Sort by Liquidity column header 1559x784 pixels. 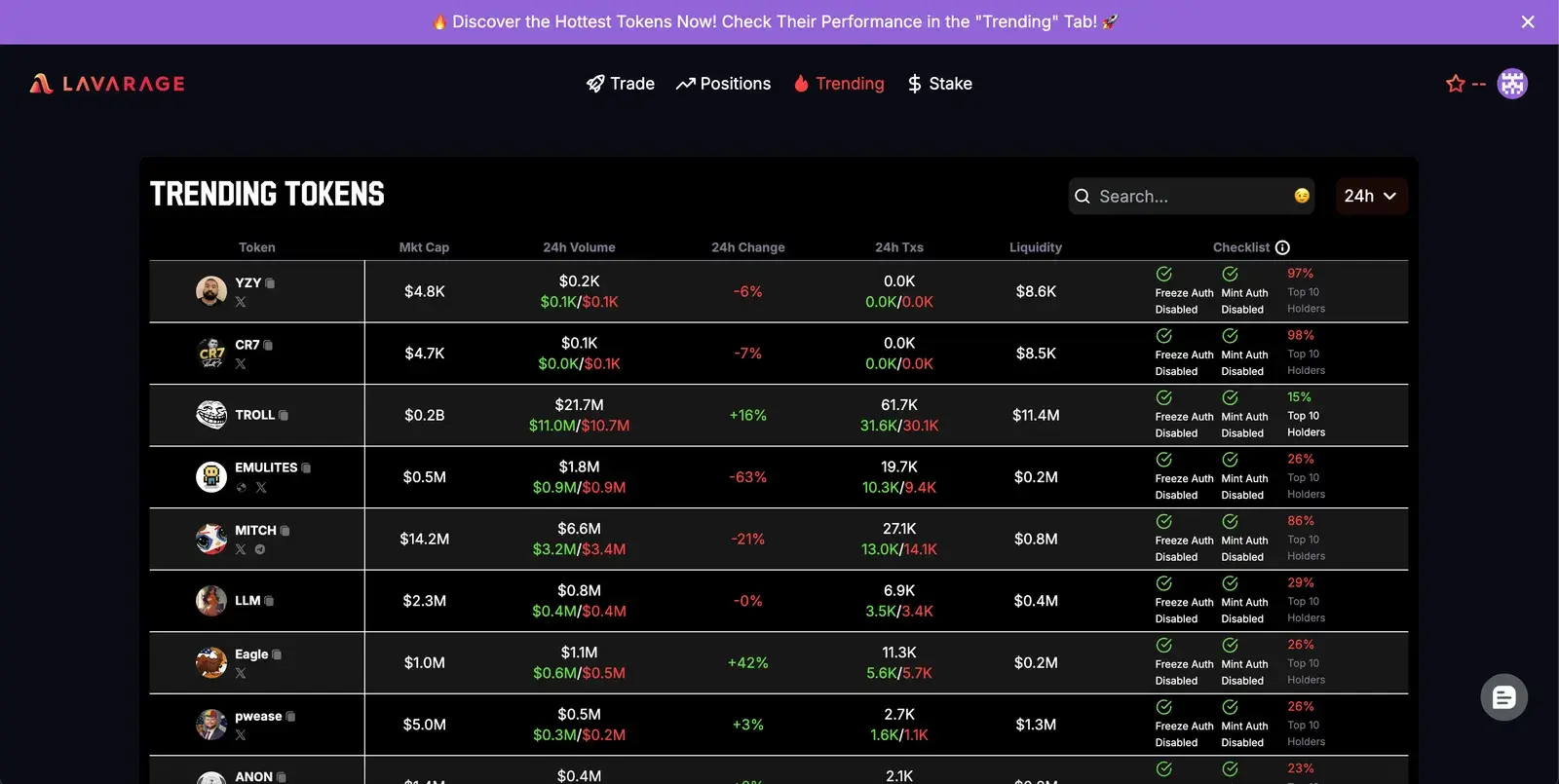click(x=1036, y=247)
